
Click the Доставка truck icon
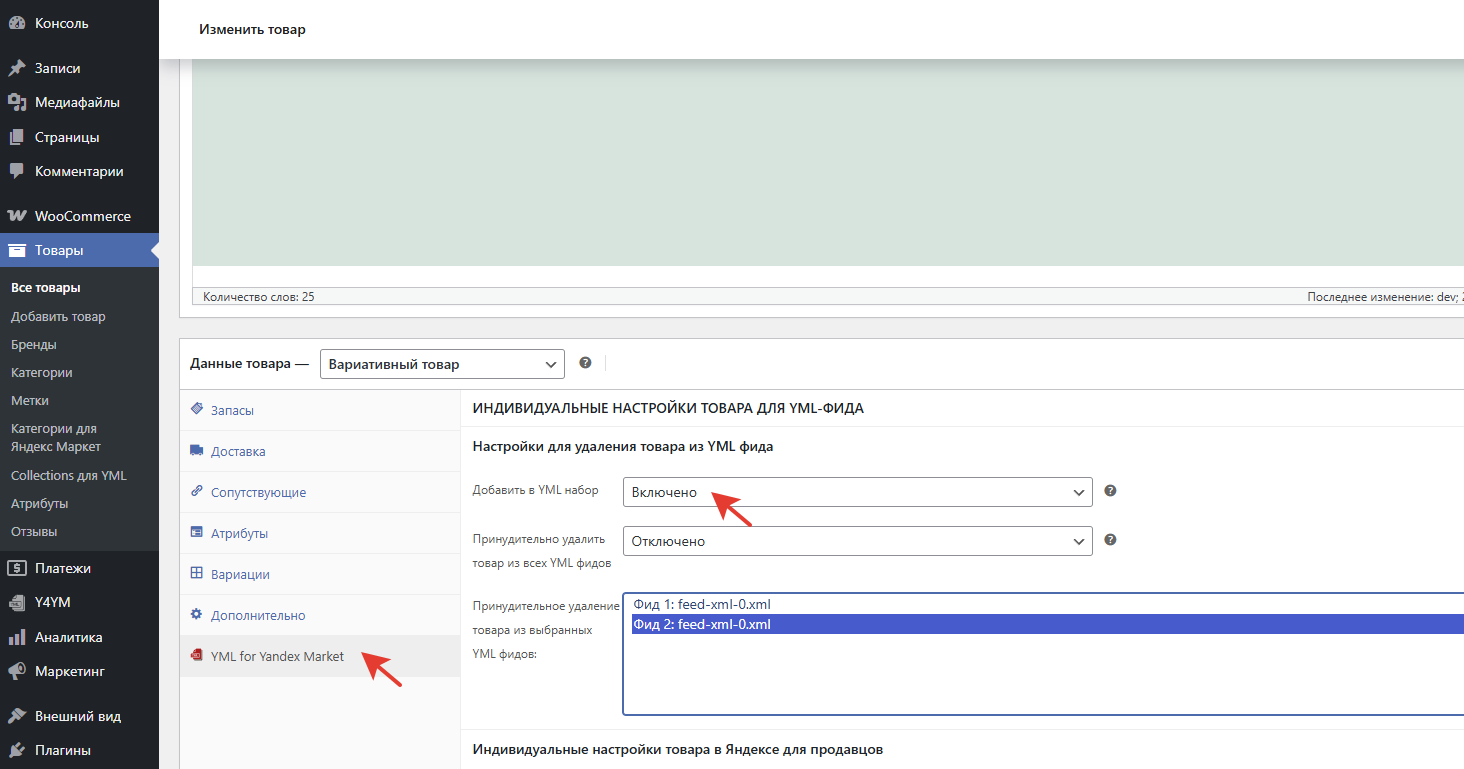pyautogui.click(x=196, y=451)
